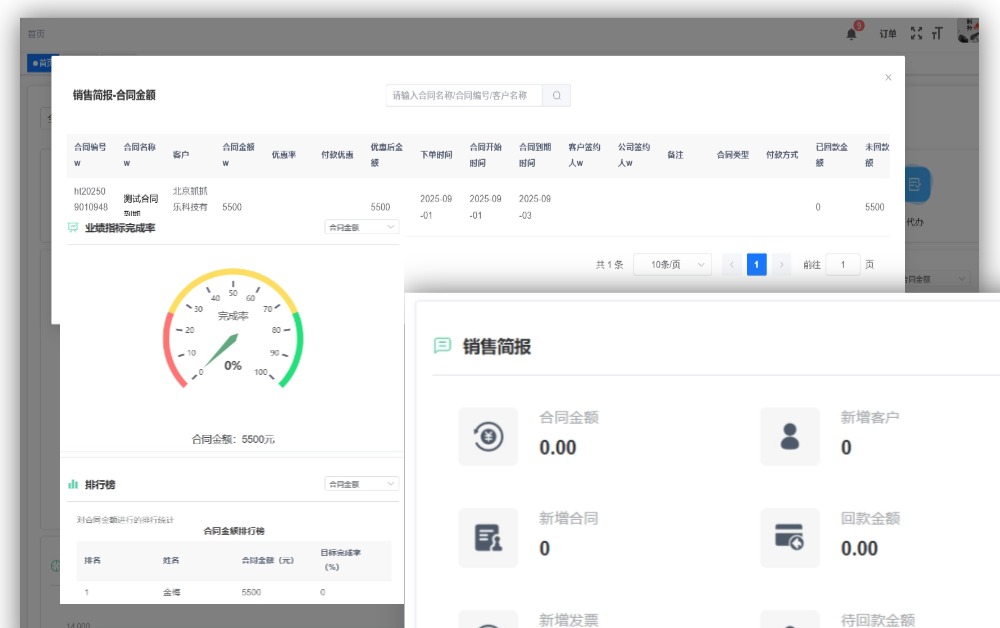This screenshot has height=628, width=1000.
Task: Click 订单 in the top header
Action: click(888, 34)
